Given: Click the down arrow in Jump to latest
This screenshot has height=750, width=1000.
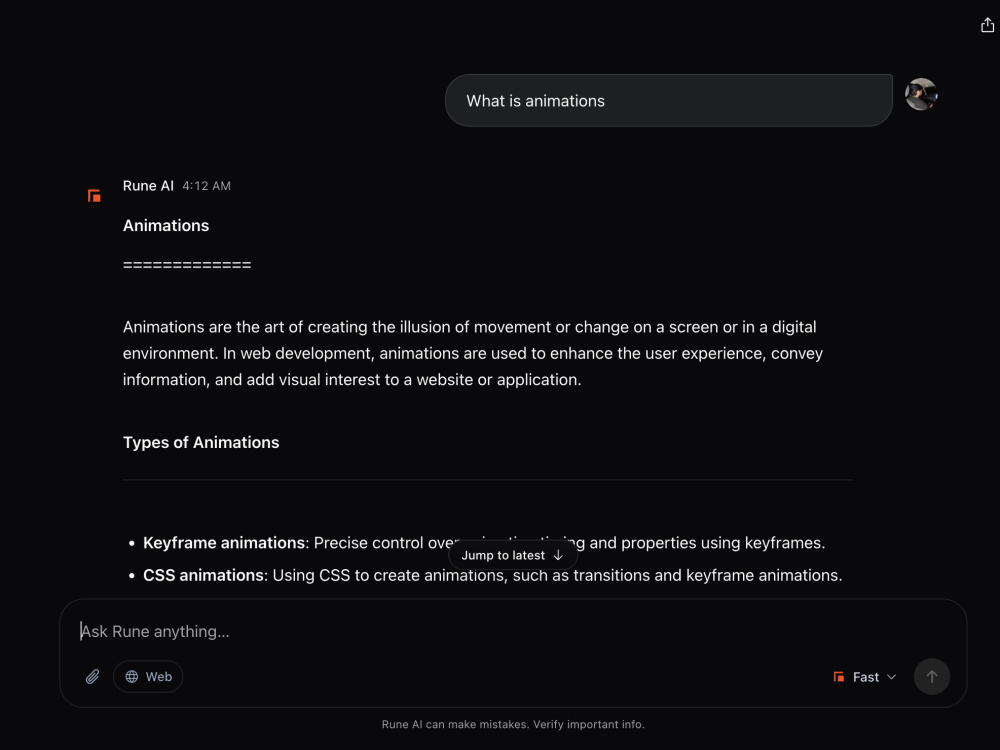Looking at the screenshot, I should (558, 555).
